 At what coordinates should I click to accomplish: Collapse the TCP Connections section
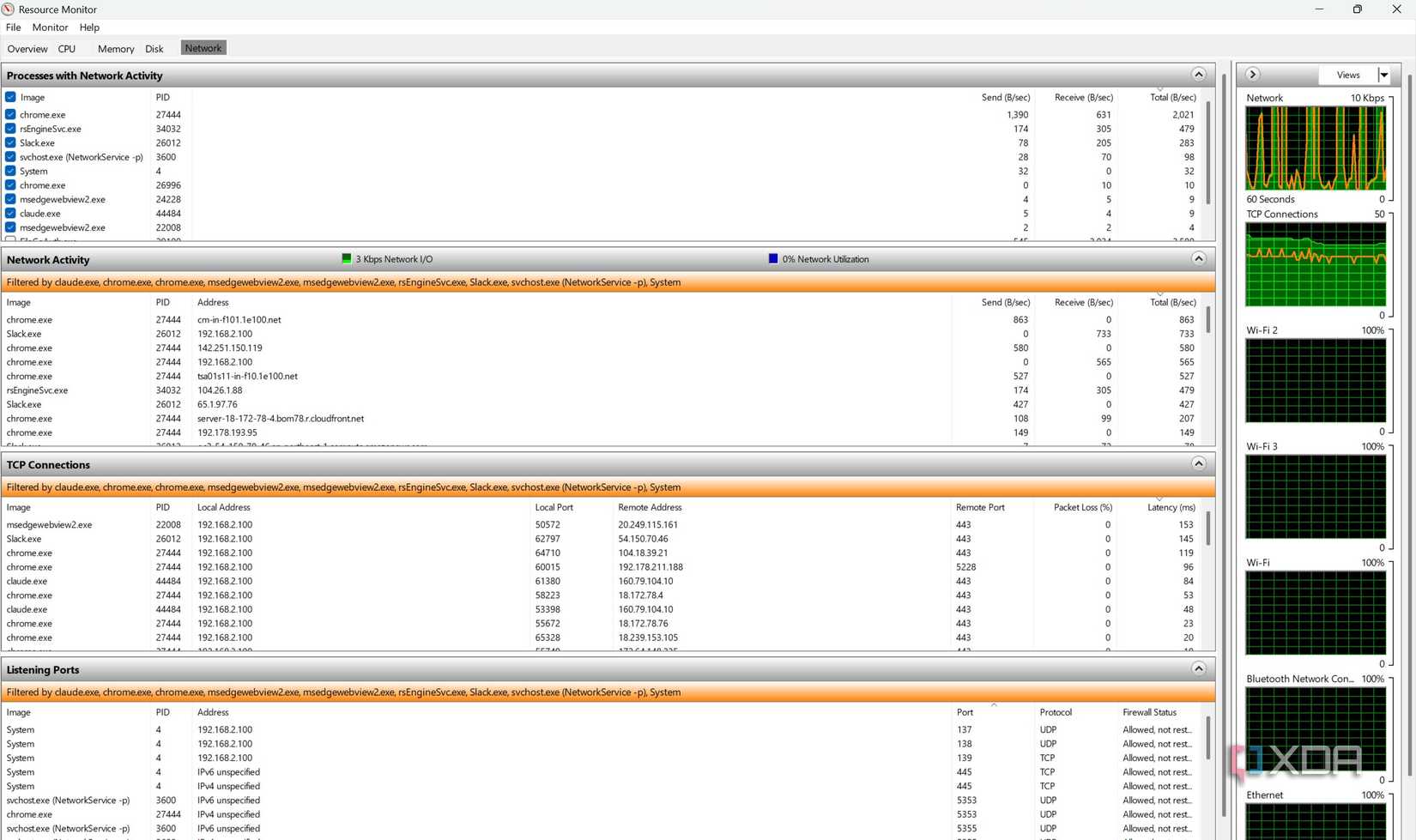tap(1198, 463)
